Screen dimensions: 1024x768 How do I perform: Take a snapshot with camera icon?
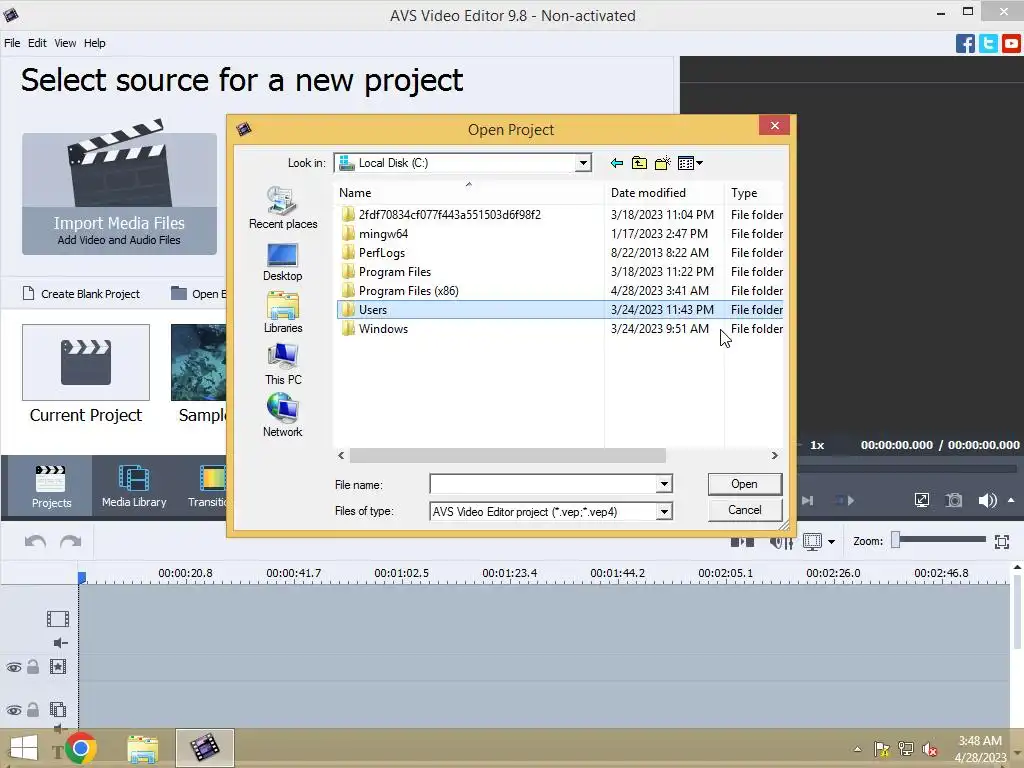(954, 501)
